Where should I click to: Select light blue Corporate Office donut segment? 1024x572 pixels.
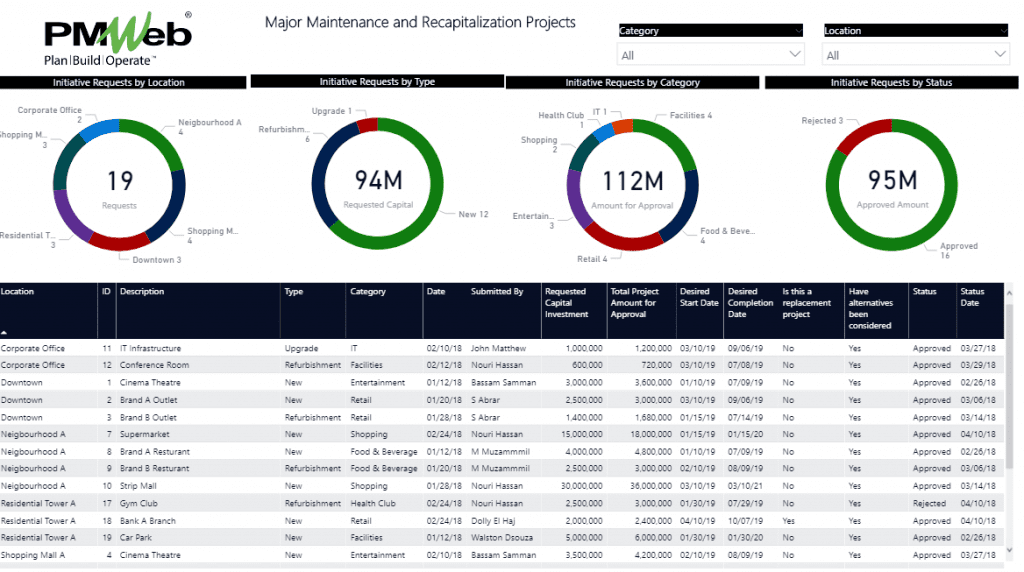point(99,129)
